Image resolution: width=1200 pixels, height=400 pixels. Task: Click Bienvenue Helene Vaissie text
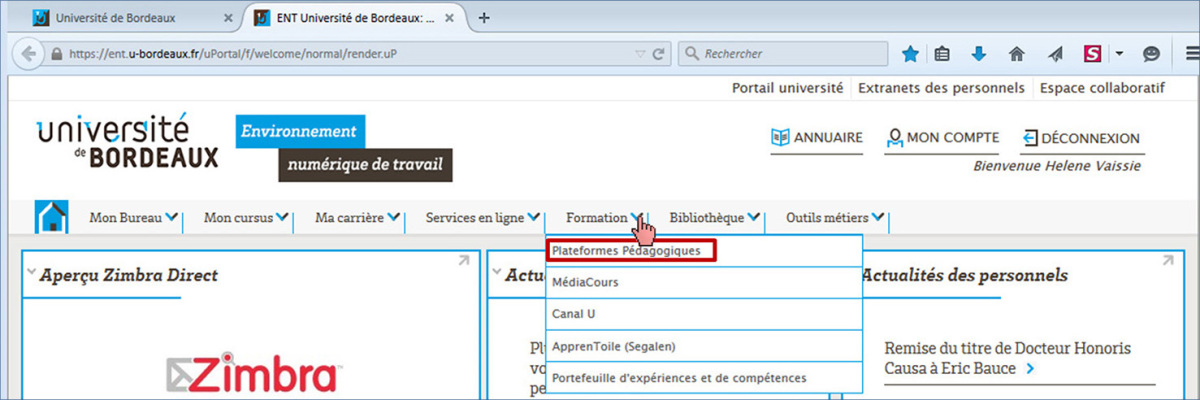point(1056,166)
